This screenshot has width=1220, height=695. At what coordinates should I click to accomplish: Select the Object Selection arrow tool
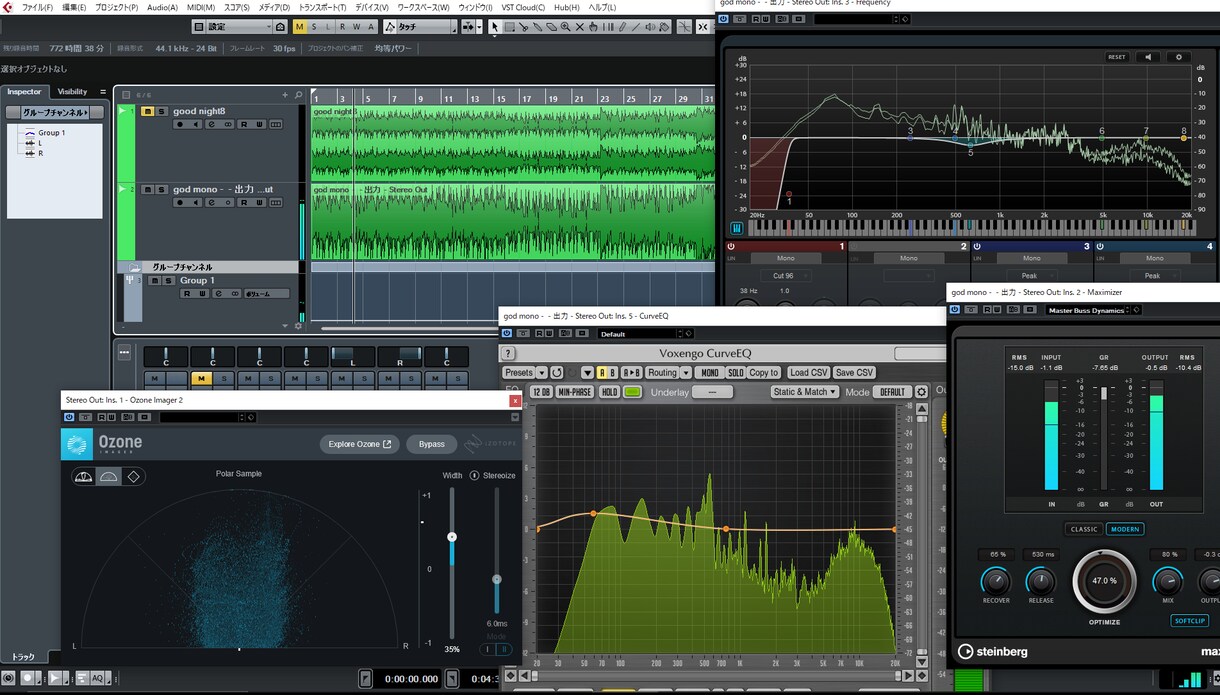pyautogui.click(x=495, y=27)
